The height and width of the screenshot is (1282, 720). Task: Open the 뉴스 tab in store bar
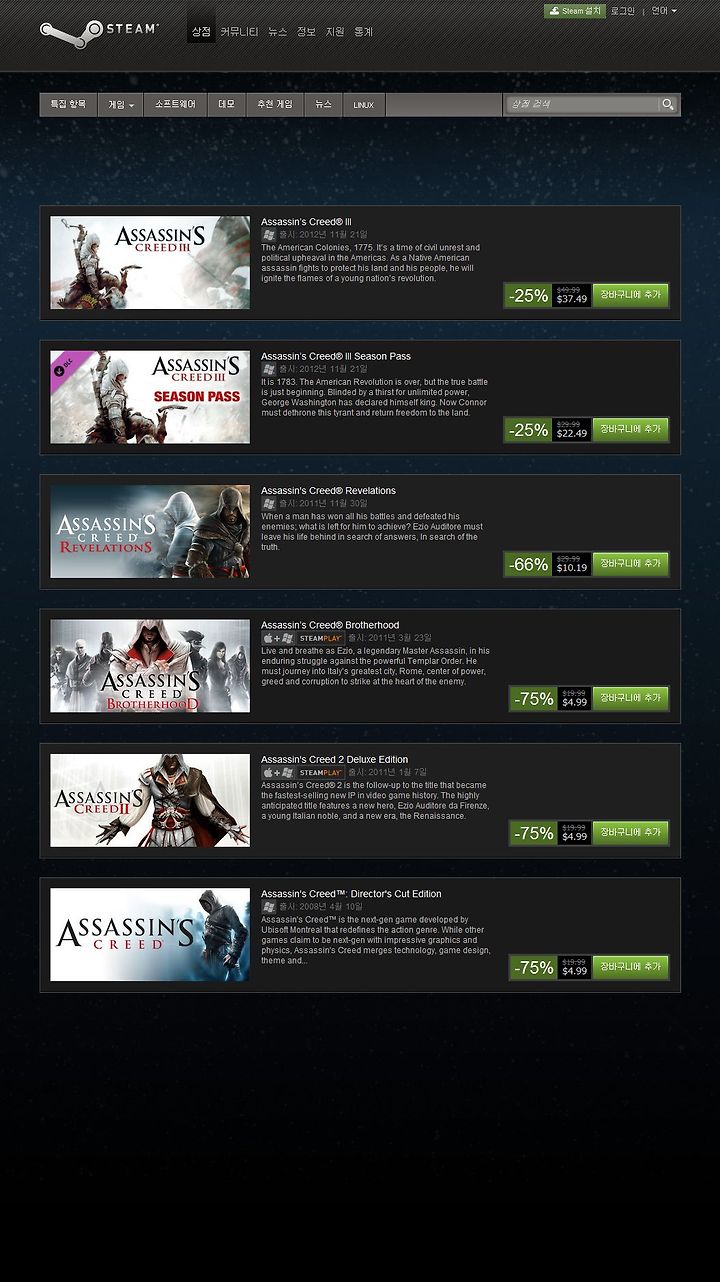coord(323,104)
